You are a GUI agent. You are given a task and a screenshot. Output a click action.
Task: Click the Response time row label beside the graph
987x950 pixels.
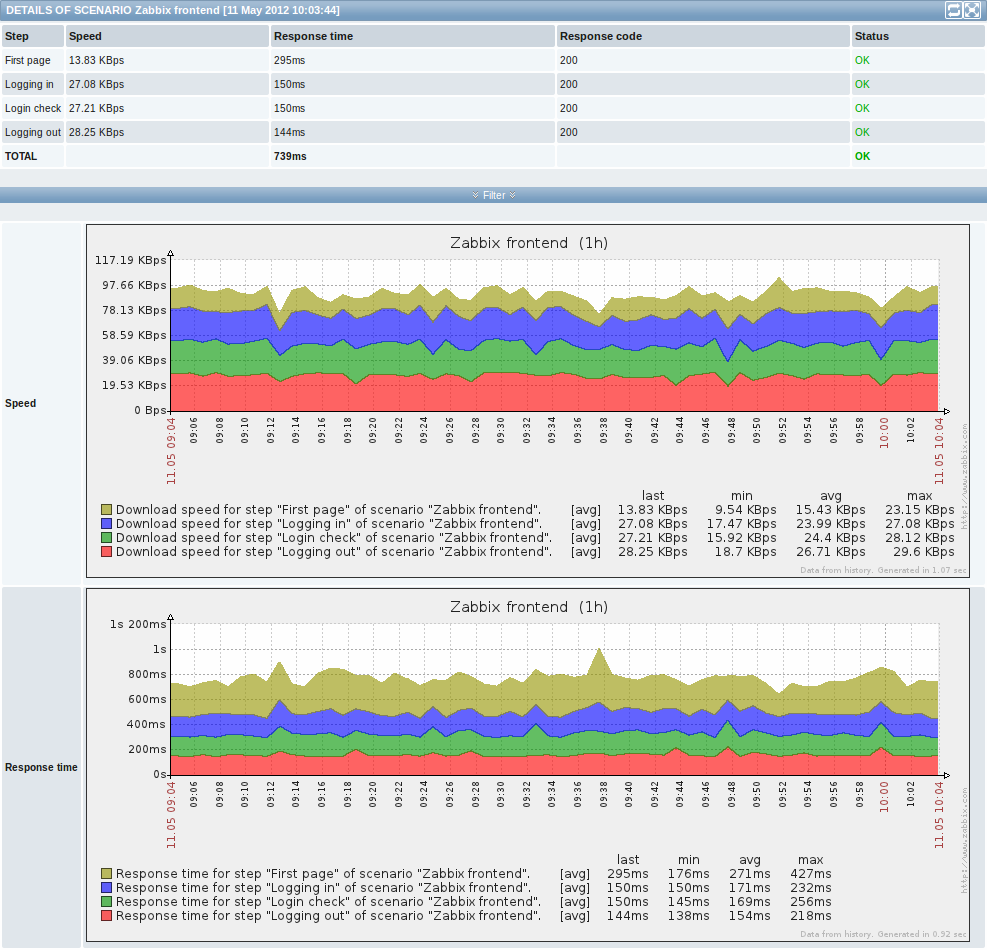point(41,767)
